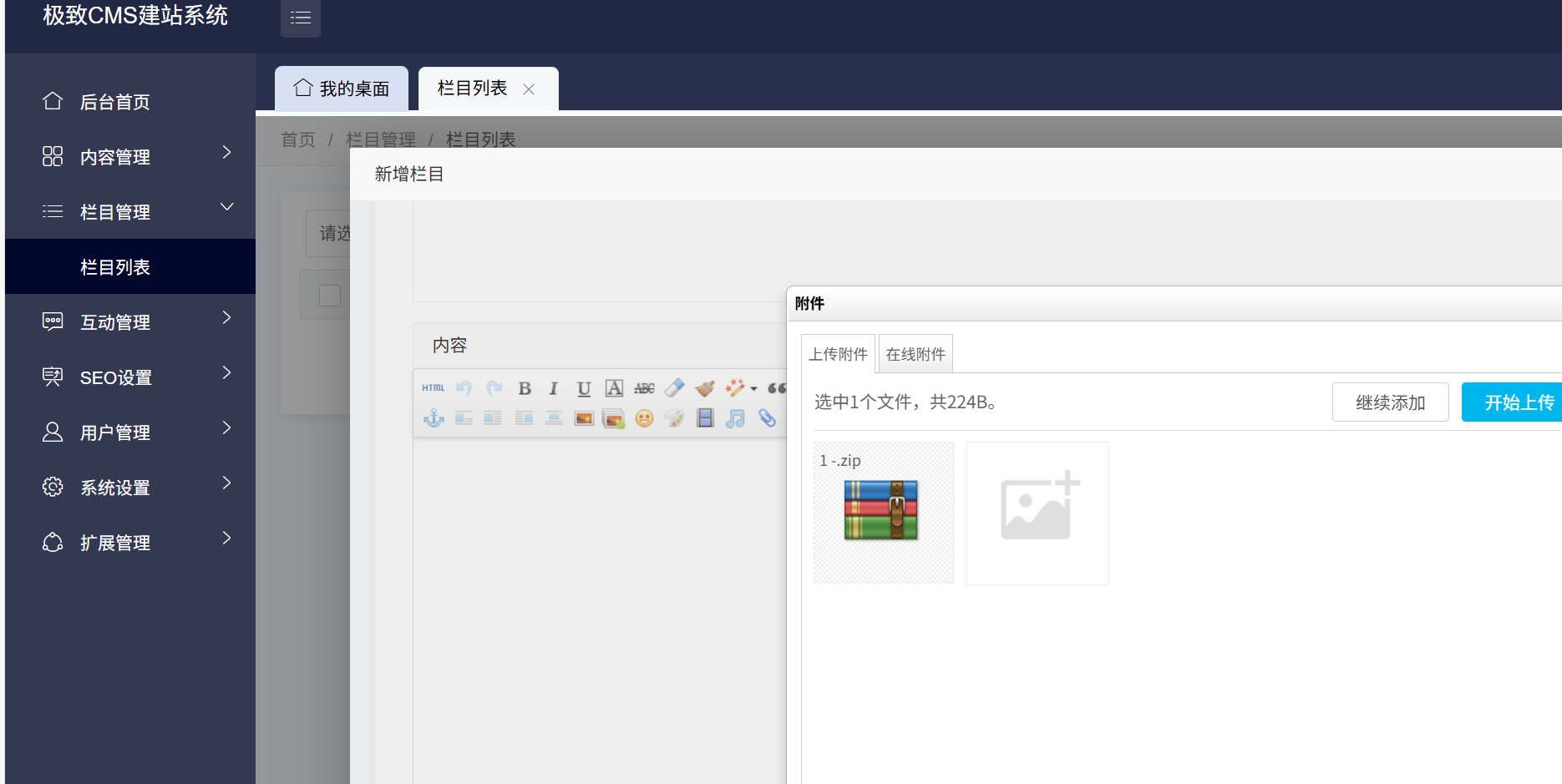1562x784 pixels.
Task: Toggle italic formatting
Action: [553, 388]
